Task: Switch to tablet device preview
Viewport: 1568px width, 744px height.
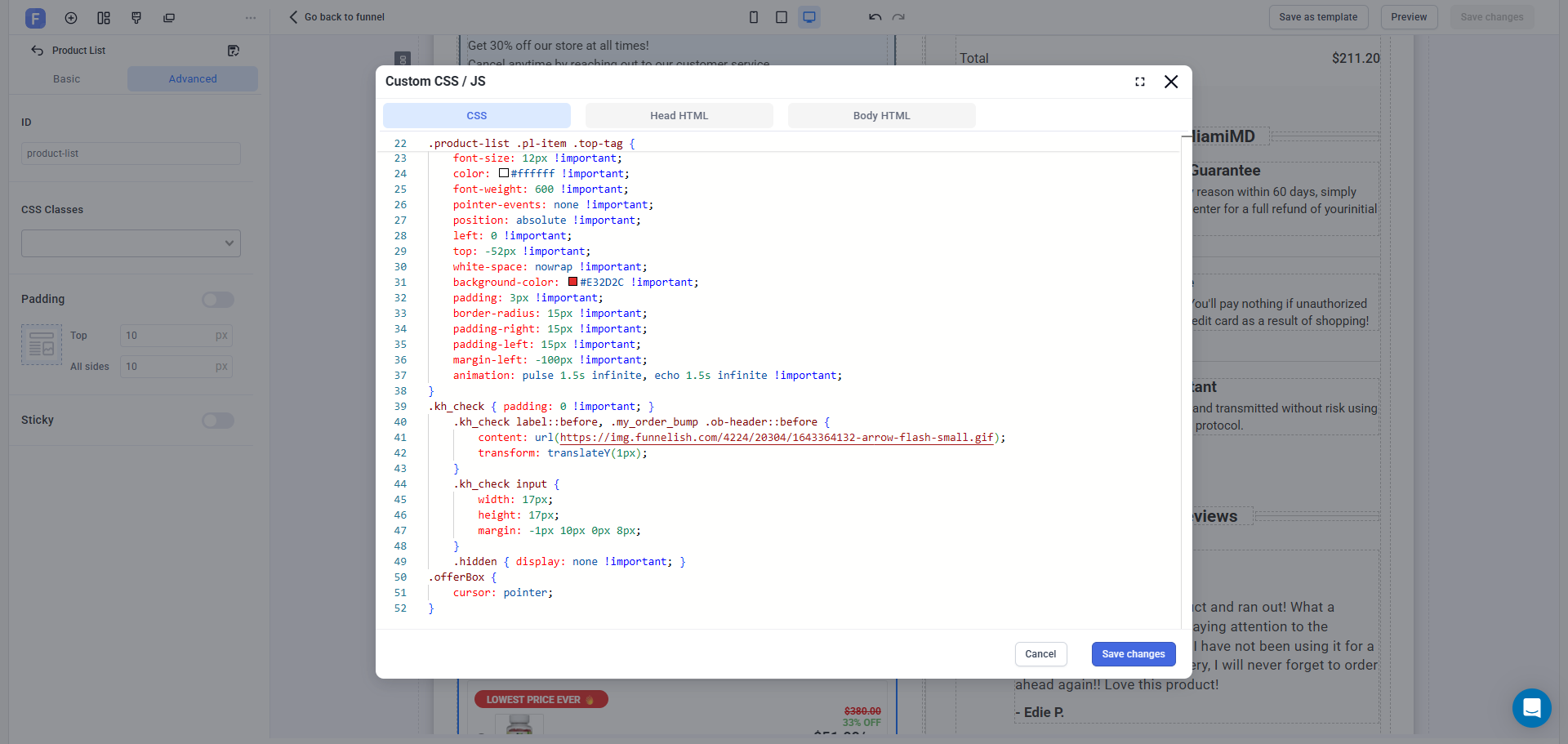Action: pyautogui.click(x=782, y=17)
